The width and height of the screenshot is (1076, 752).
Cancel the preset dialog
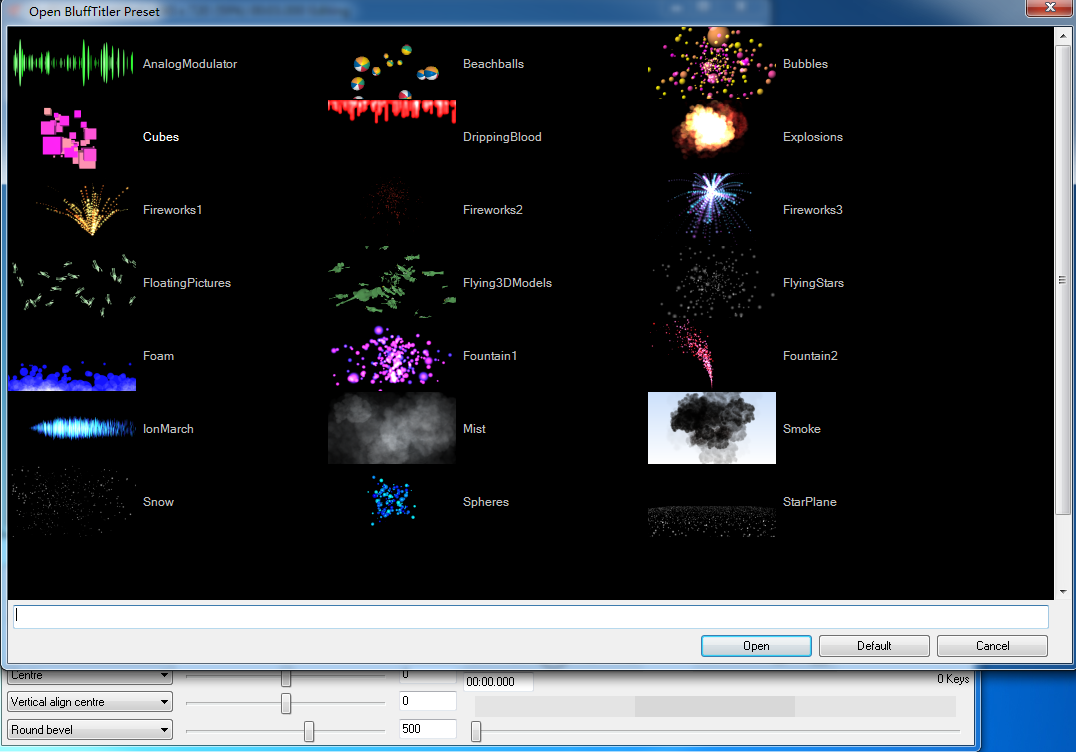(x=992, y=646)
